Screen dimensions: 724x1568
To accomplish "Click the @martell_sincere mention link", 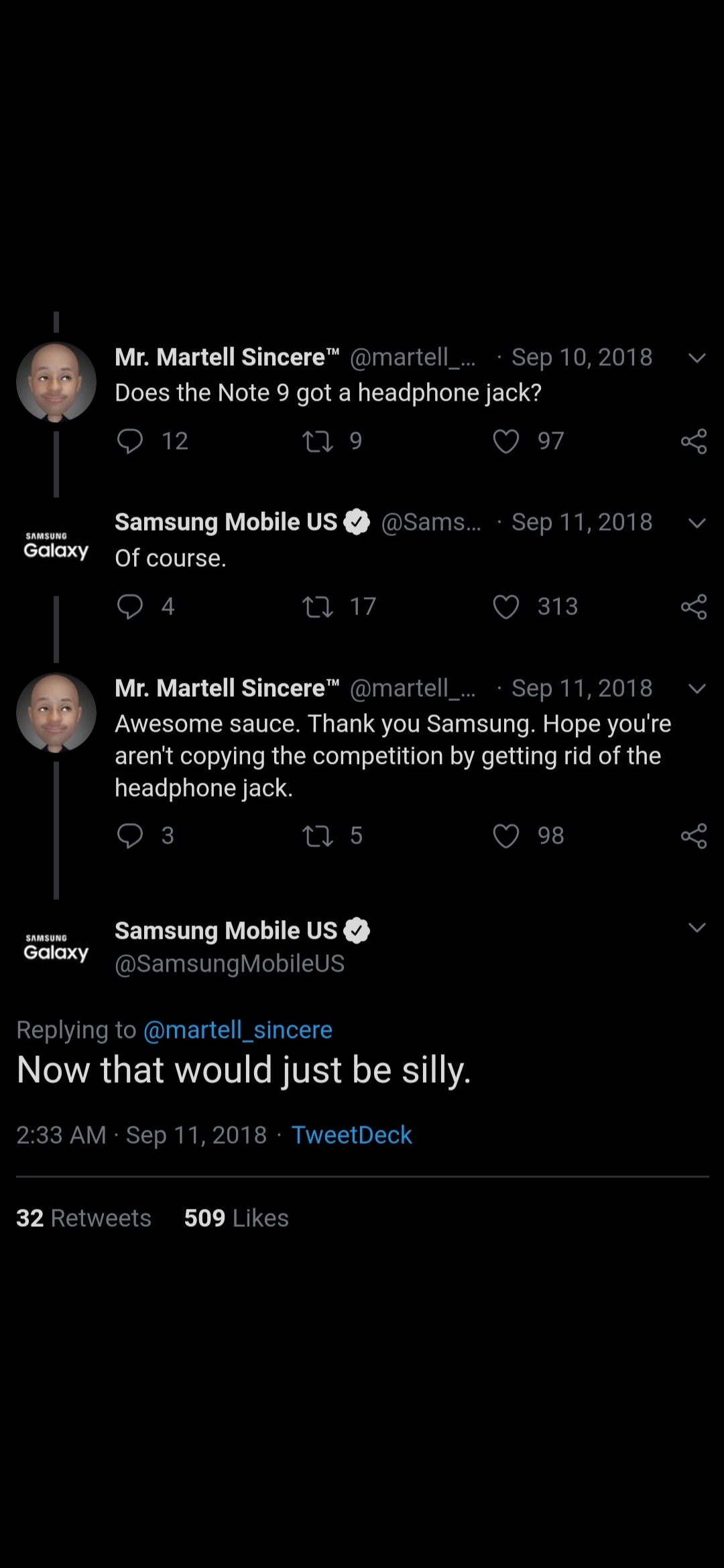I will 238,1029.
